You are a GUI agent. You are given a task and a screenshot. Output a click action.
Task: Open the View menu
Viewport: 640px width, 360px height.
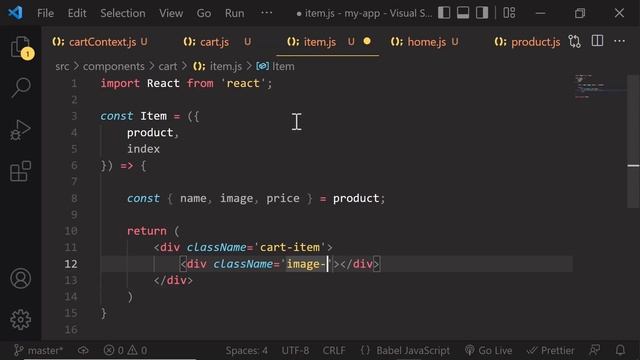click(x=171, y=13)
